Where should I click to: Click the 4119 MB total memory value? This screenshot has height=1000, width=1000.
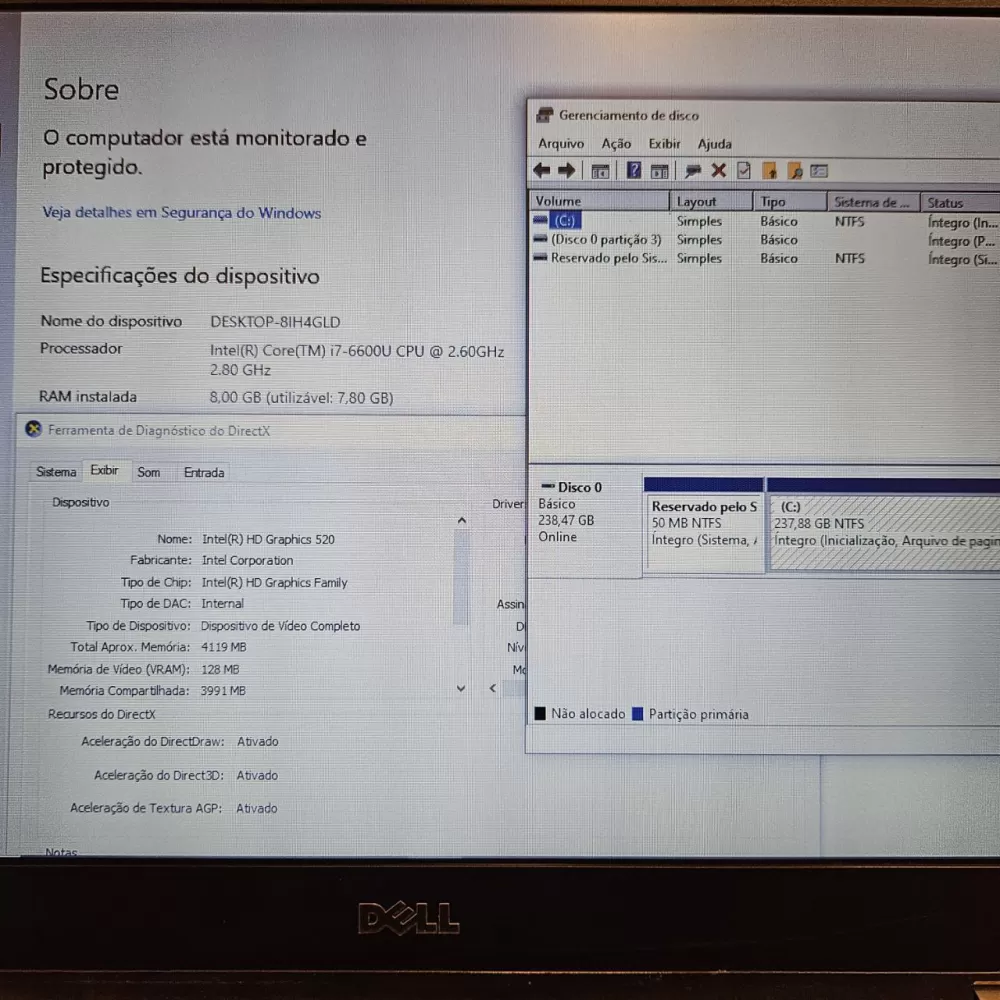(x=223, y=647)
